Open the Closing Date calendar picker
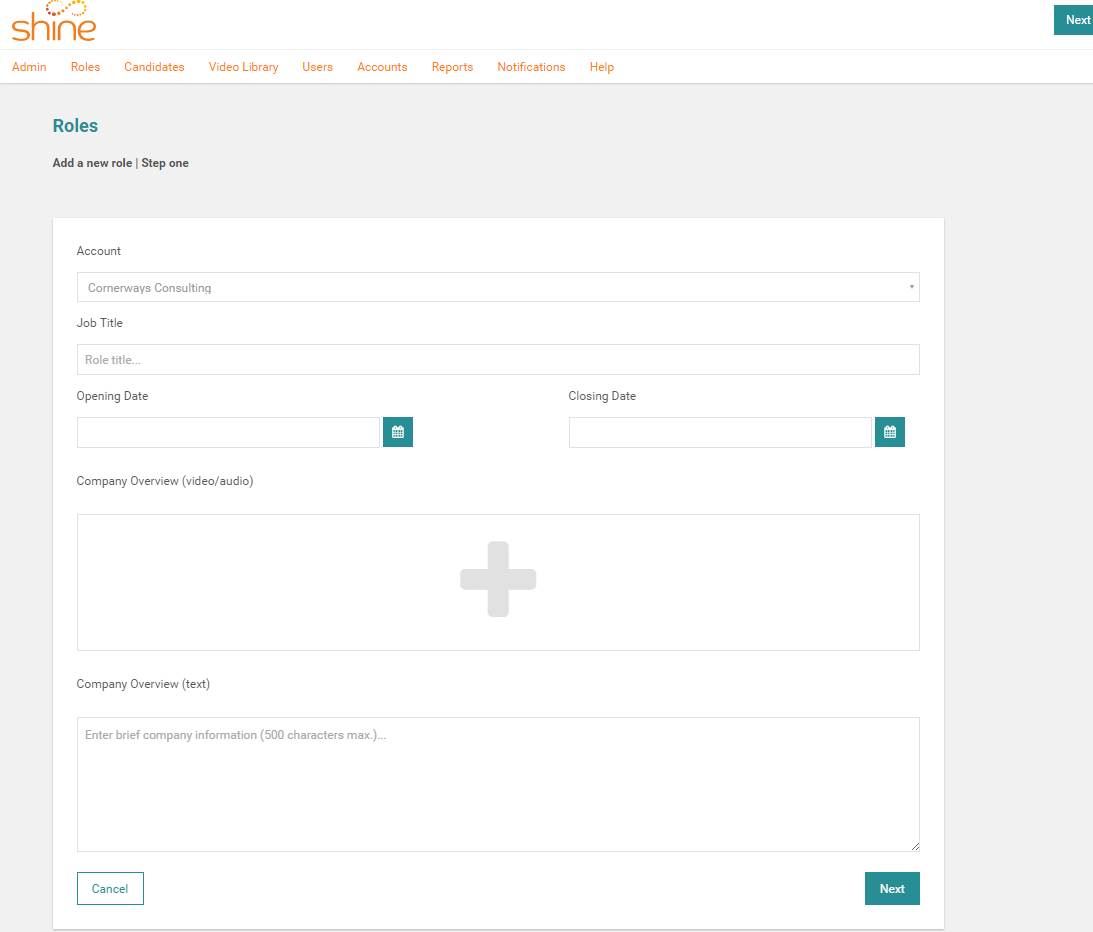Image resolution: width=1093 pixels, height=932 pixels. click(889, 432)
